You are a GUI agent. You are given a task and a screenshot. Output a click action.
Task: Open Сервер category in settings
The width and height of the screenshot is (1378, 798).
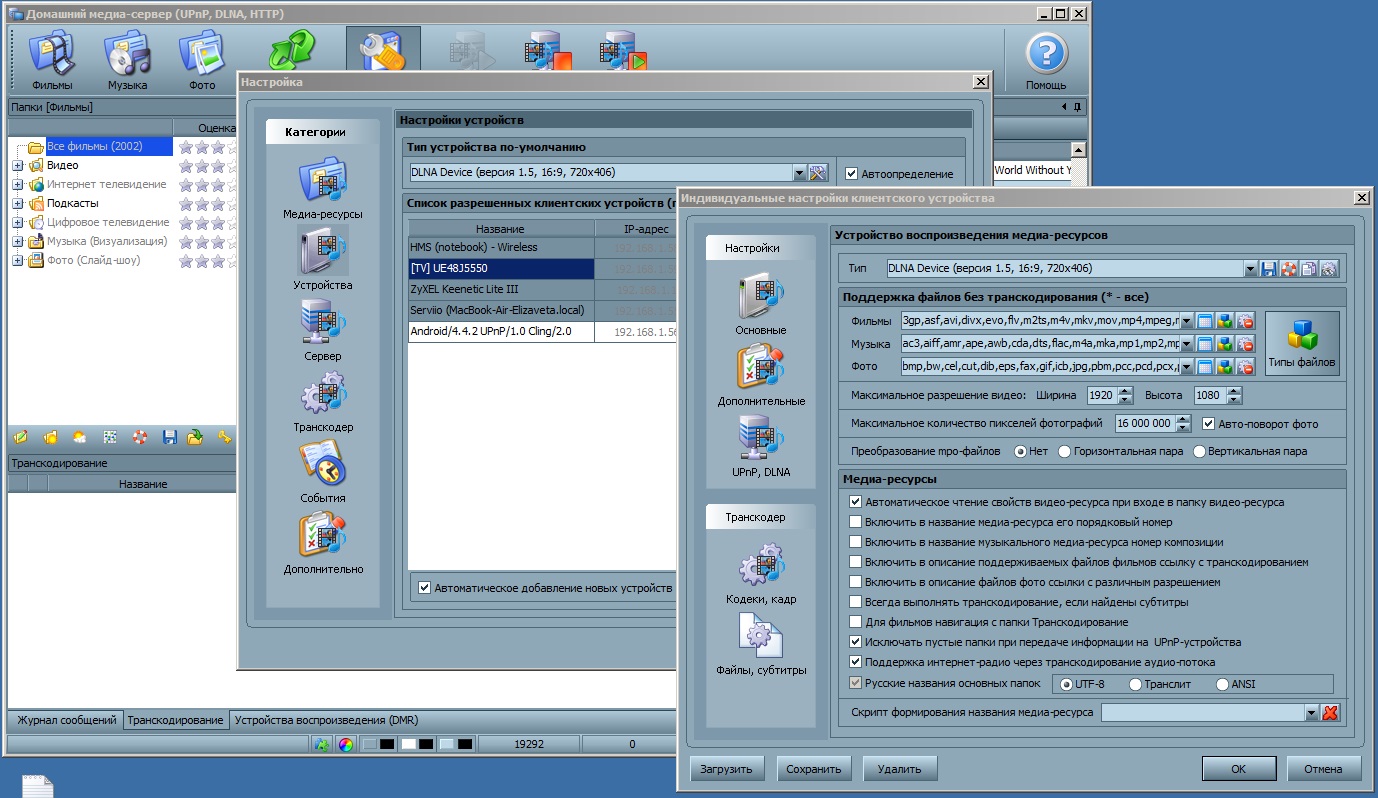[322, 323]
